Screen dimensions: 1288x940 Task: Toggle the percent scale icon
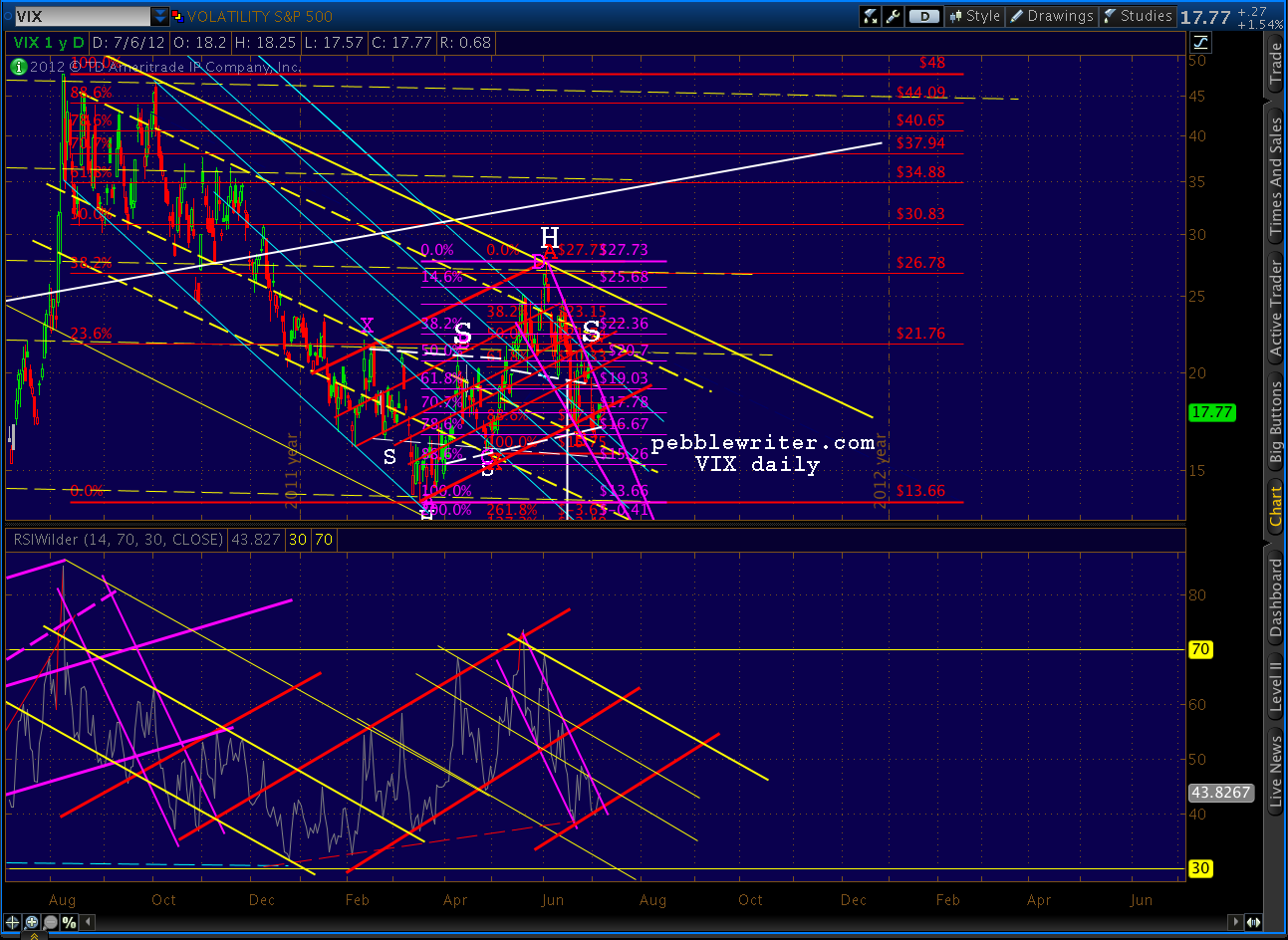point(69,923)
